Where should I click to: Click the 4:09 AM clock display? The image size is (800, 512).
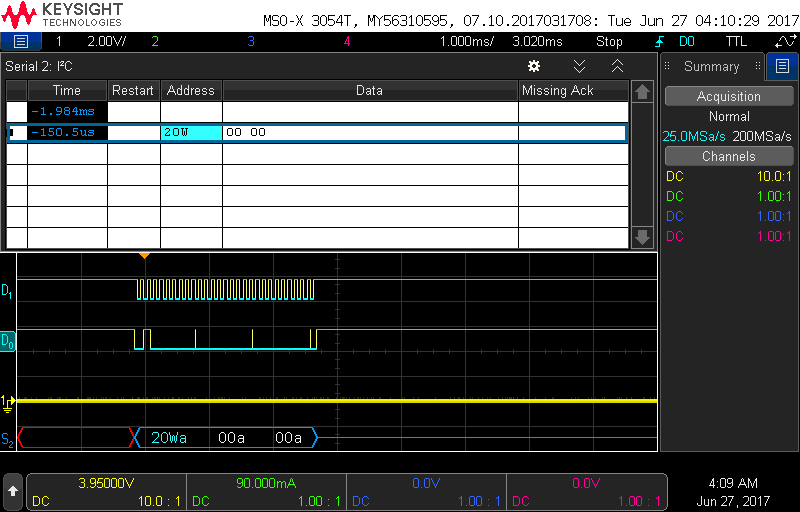(733, 483)
